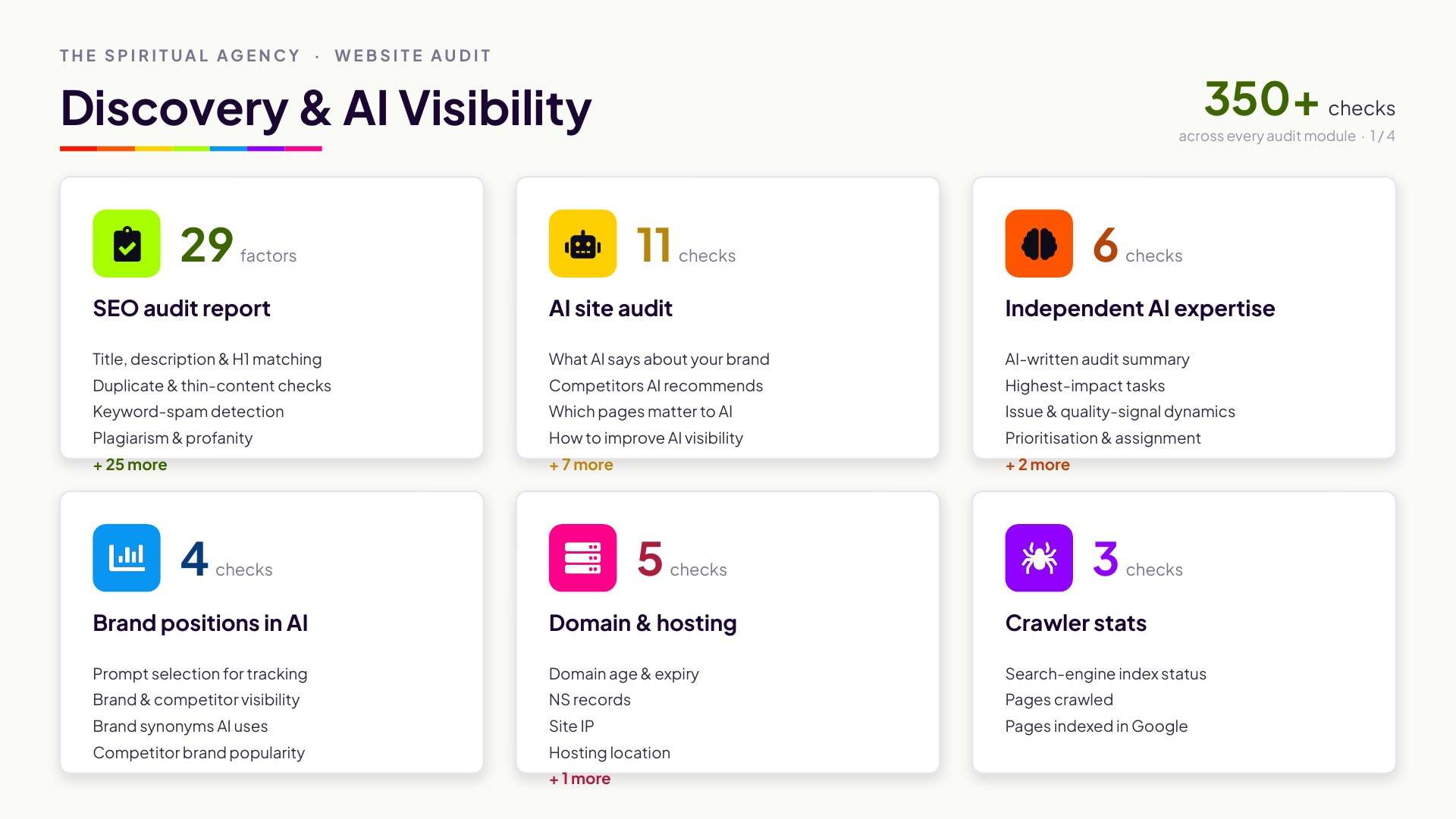Viewport: 1456px width, 819px height.
Task: Expand the '+ 7 more' AI audit checks
Action: point(581,465)
